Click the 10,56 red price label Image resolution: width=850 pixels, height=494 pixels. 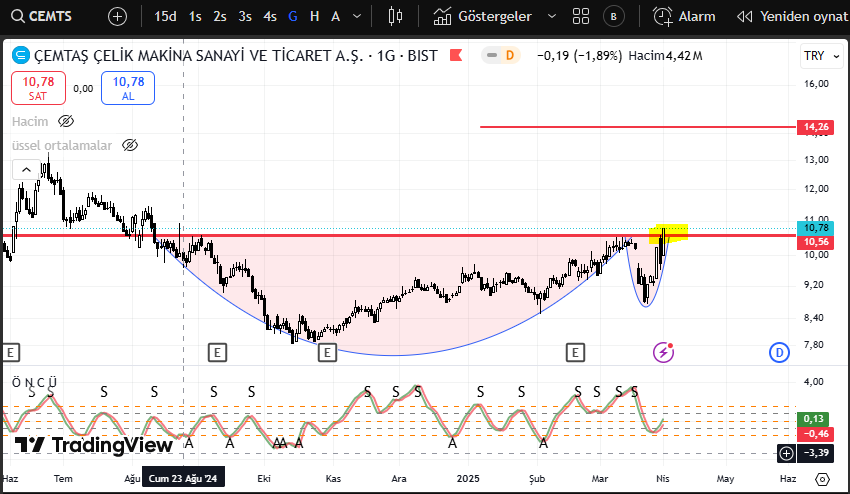click(x=815, y=242)
